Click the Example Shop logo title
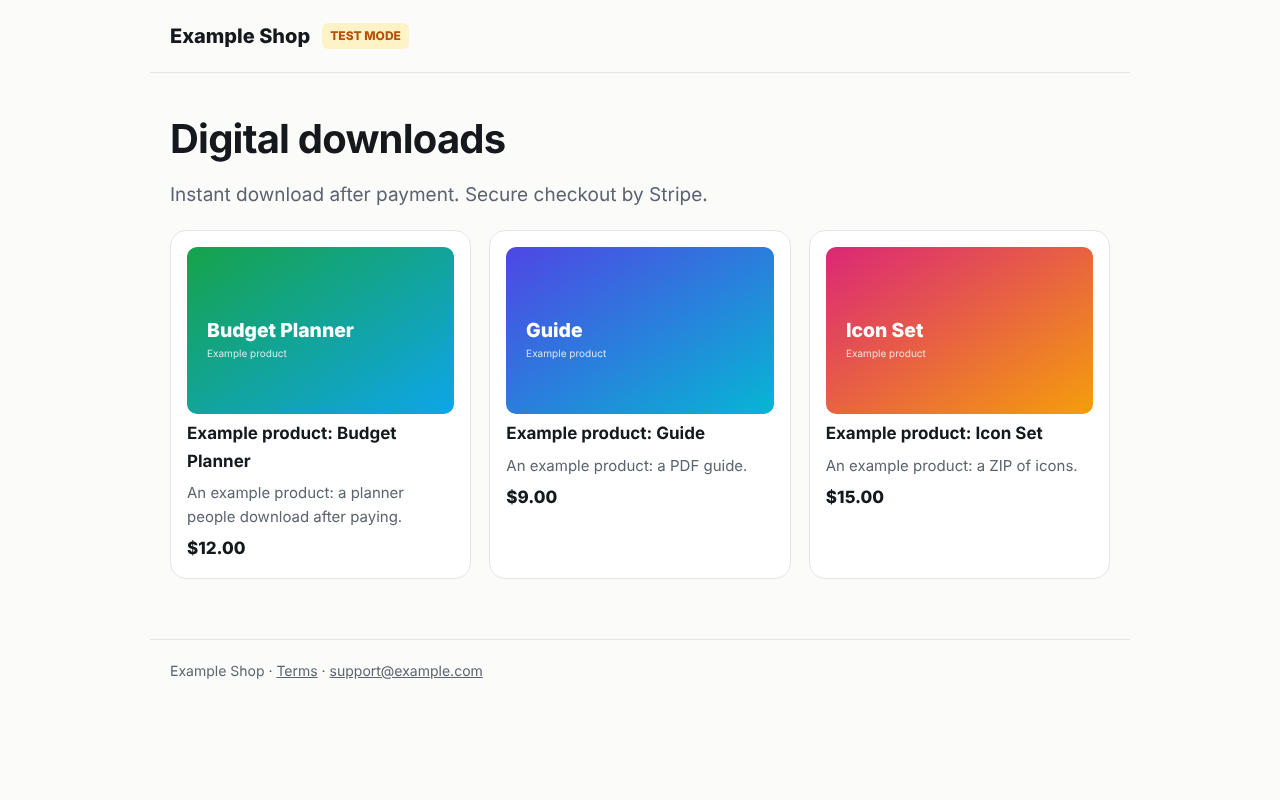Screen dimensions: 1280x800 click(x=240, y=36)
